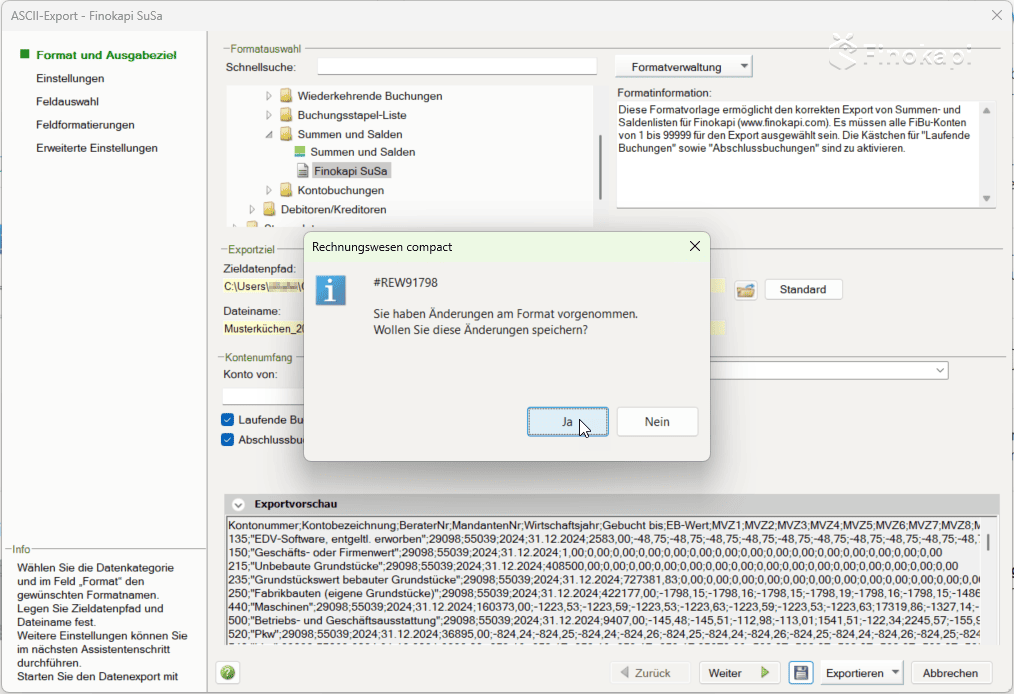This screenshot has height=694, width=1014.
Task: Expand the Kontobuchungen folder
Action: point(269,190)
